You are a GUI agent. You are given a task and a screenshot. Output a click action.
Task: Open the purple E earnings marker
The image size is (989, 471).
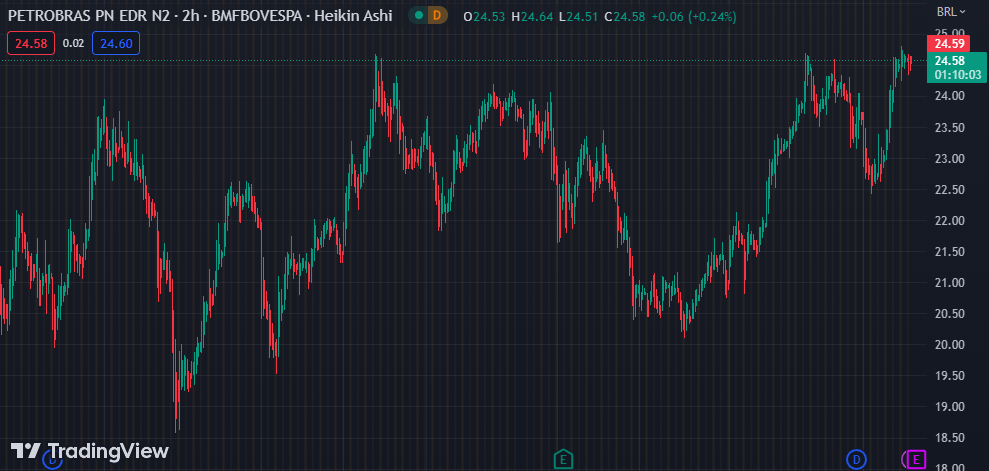point(916,460)
